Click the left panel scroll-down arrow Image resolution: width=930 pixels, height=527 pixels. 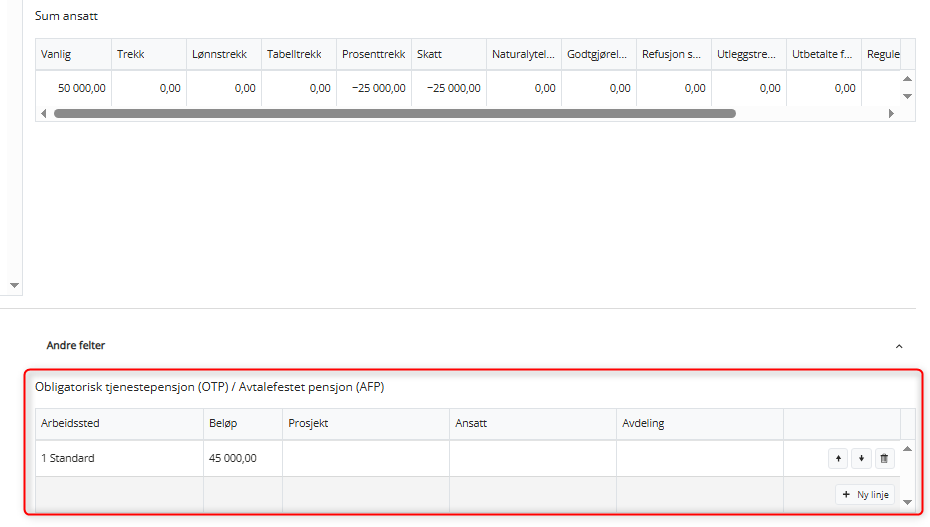click(x=14, y=286)
